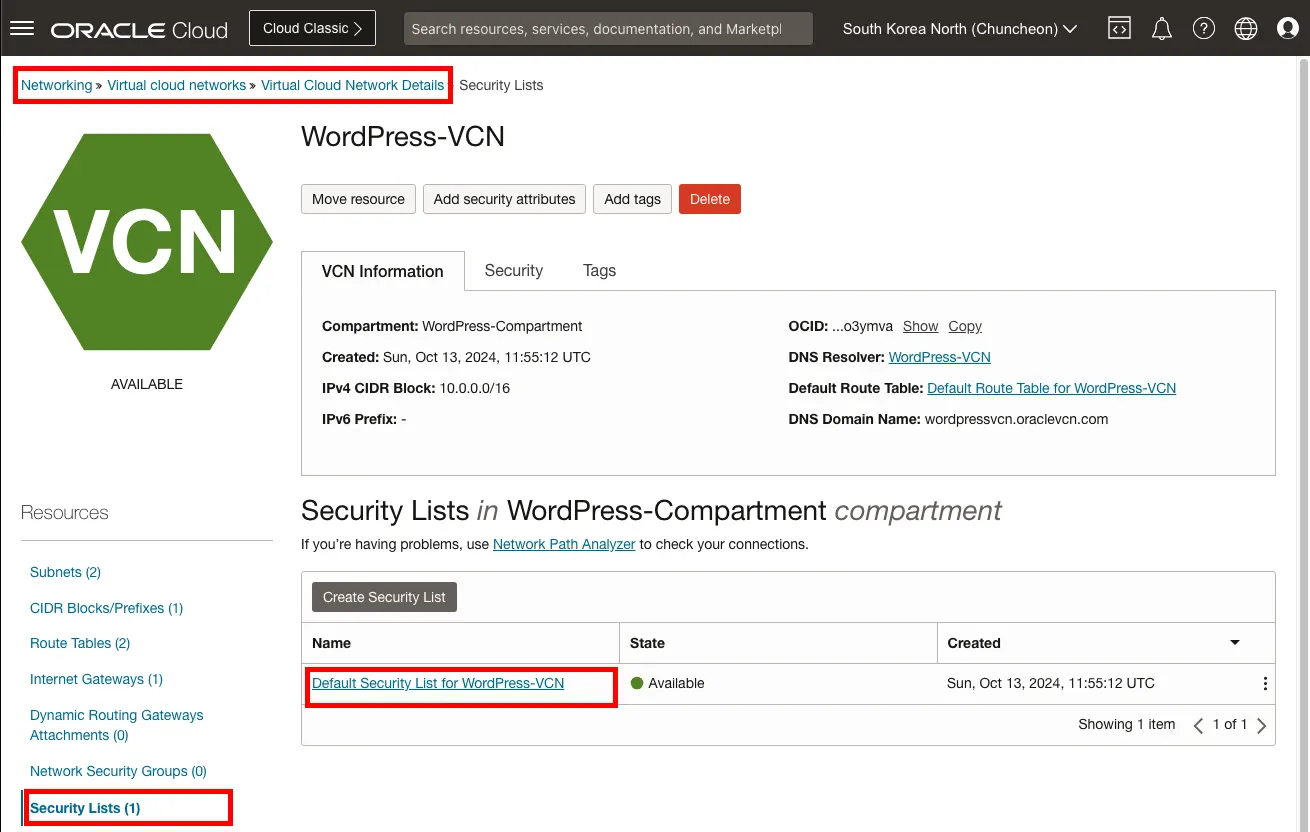The height and width of the screenshot is (832, 1310).
Task: Open actions menu for Default Security List row
Action: (1265, 684)
